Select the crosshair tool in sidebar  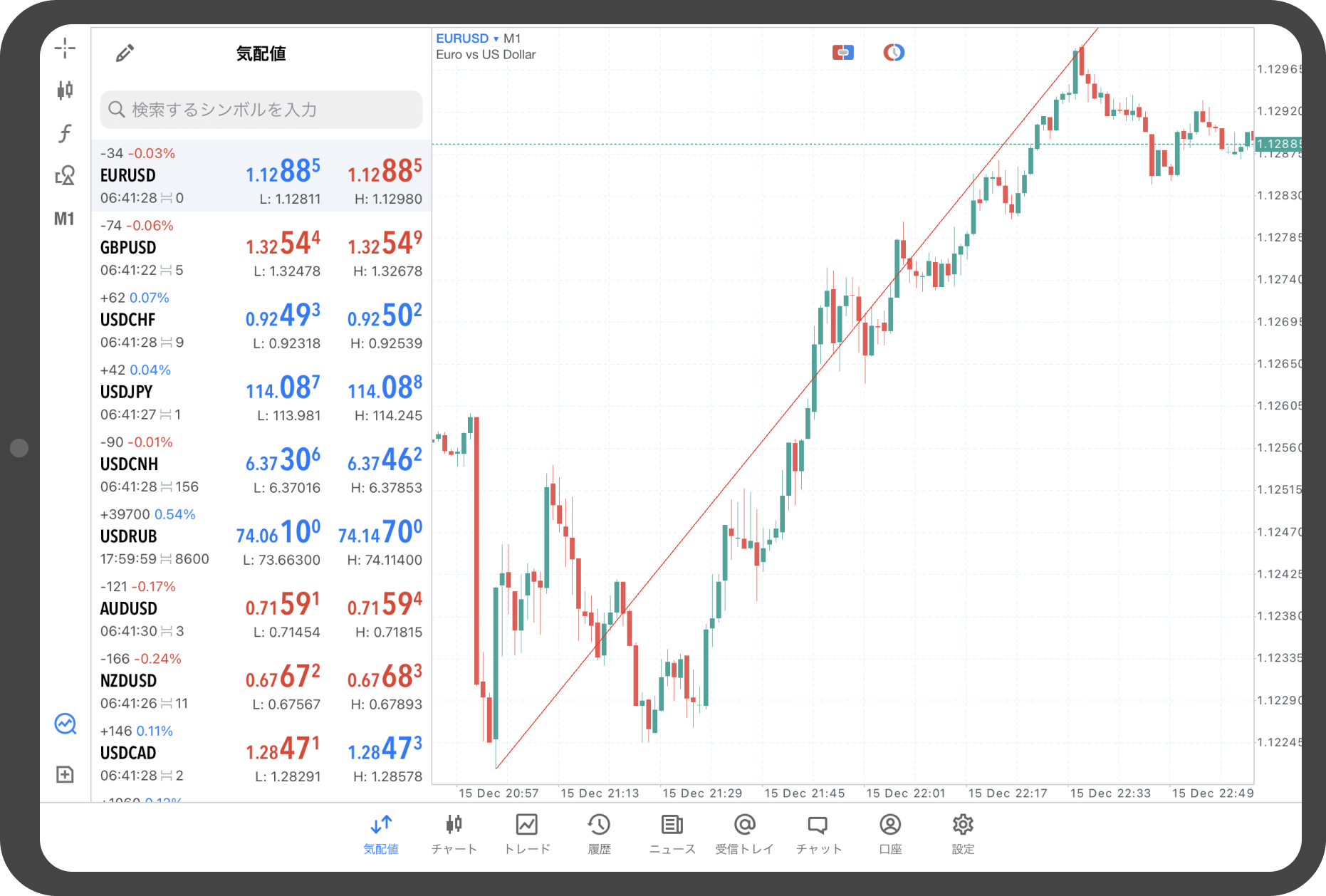coord(65,48)
